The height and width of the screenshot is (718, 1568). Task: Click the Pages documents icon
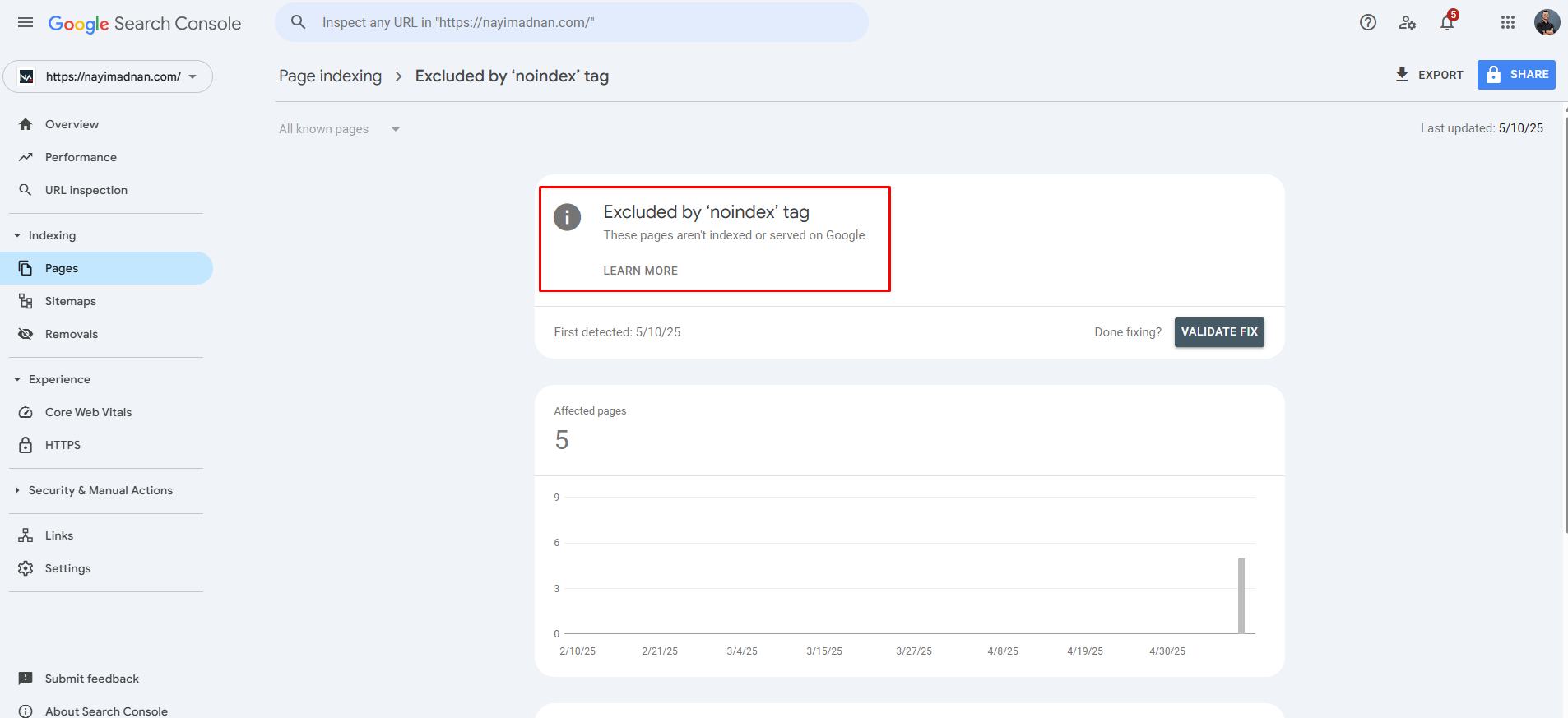26,268
